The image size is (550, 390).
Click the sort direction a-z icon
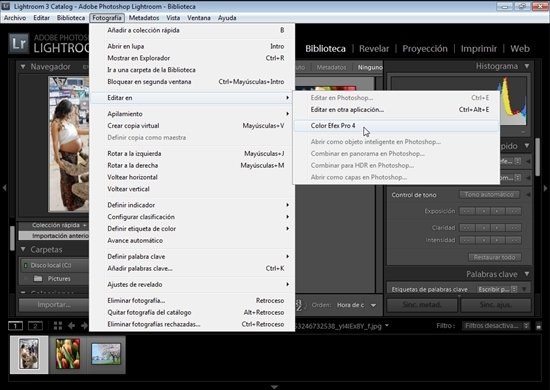click(299, 305)
